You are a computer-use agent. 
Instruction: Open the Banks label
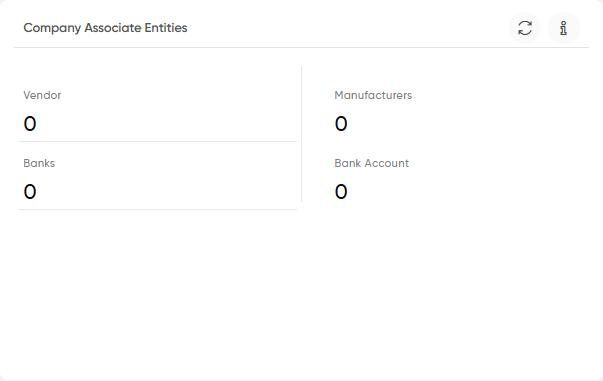point(39,163)
